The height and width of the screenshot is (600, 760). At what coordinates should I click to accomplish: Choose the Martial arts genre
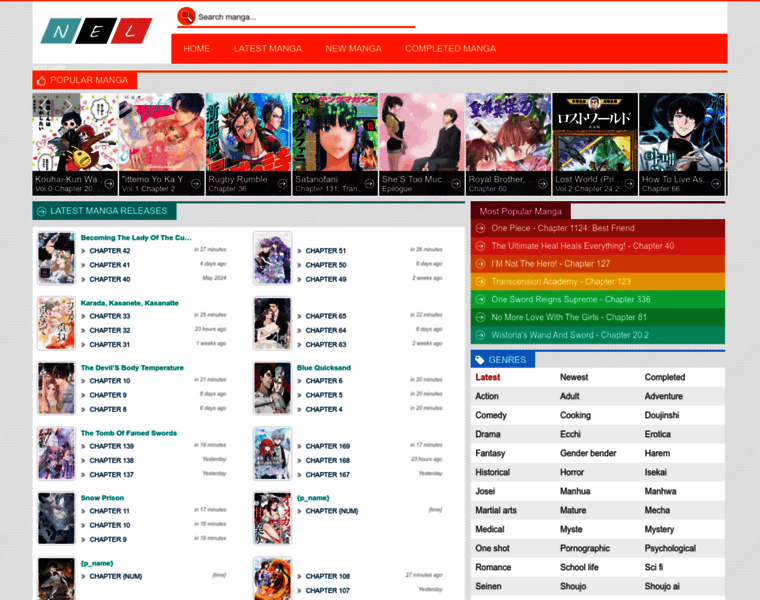[496, 510]
